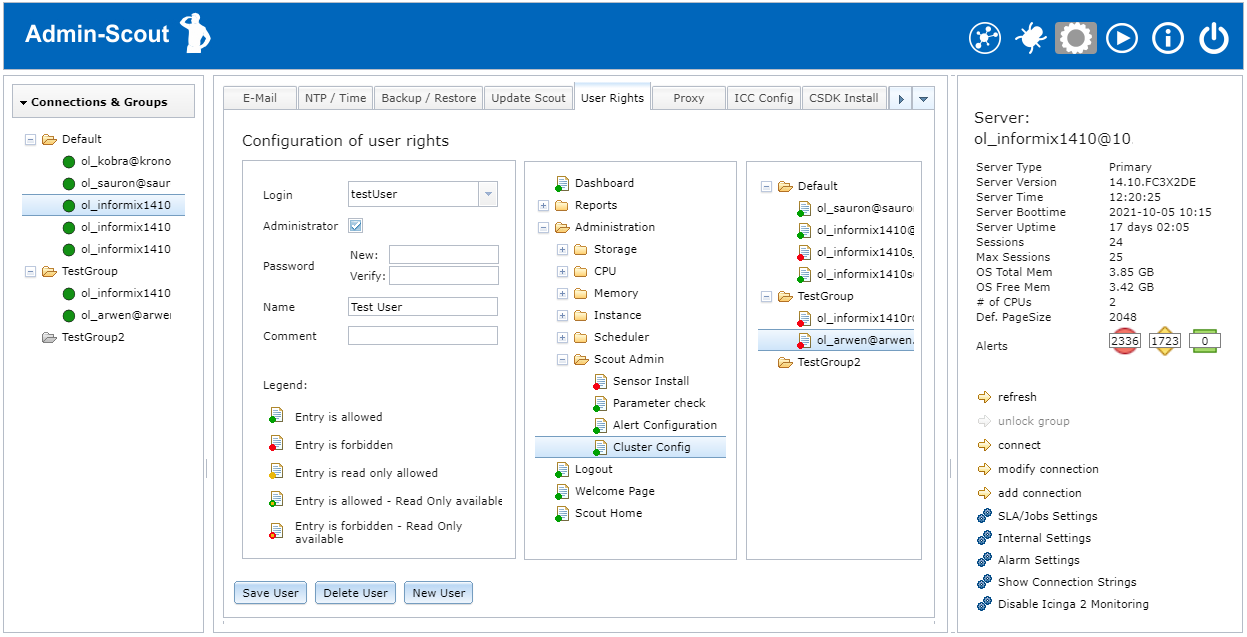Click the New password field
Image resolution: width=1247 pixels, height=637 pixels.
[444, 255]
